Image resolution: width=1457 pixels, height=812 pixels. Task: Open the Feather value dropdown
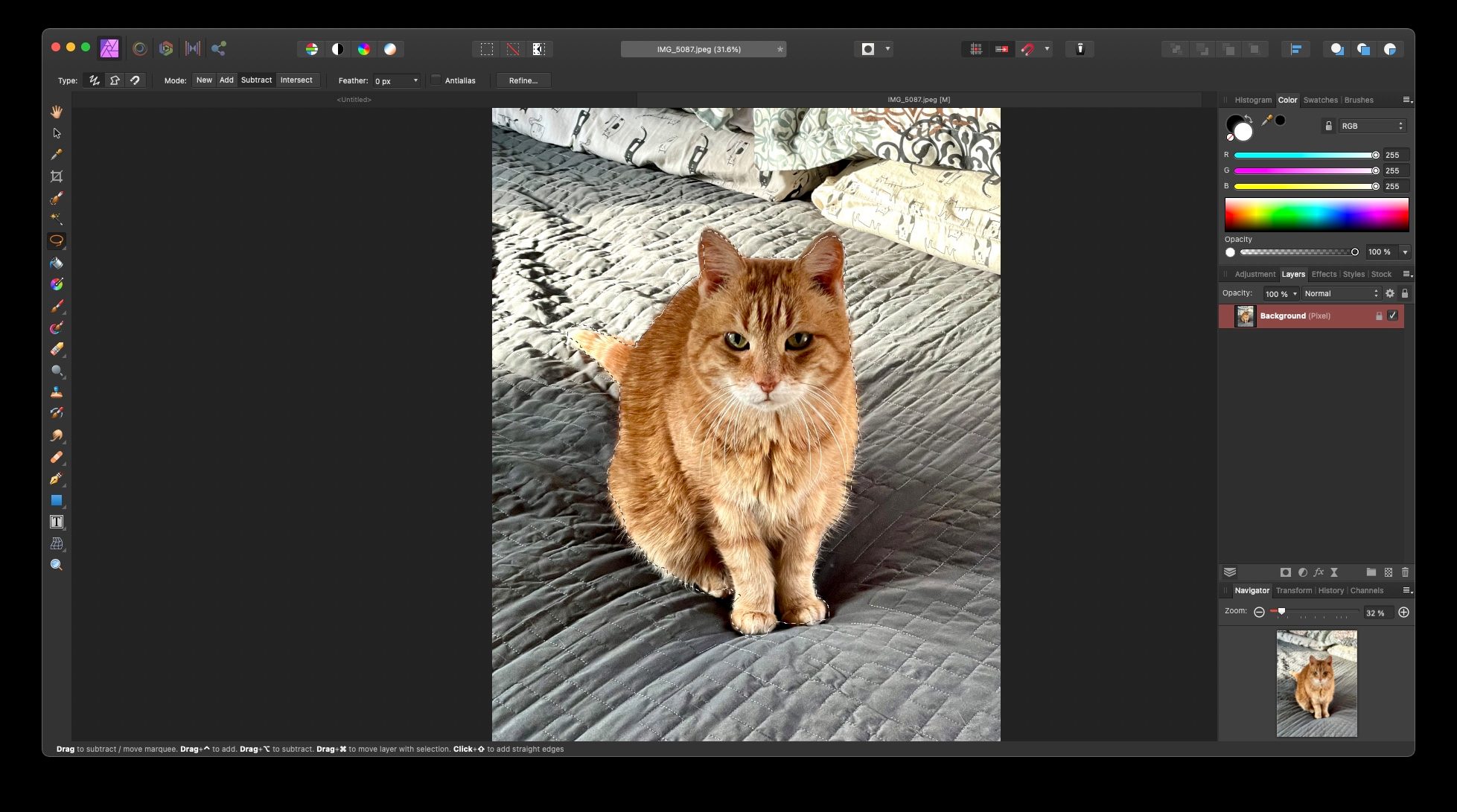click(415, 80)
